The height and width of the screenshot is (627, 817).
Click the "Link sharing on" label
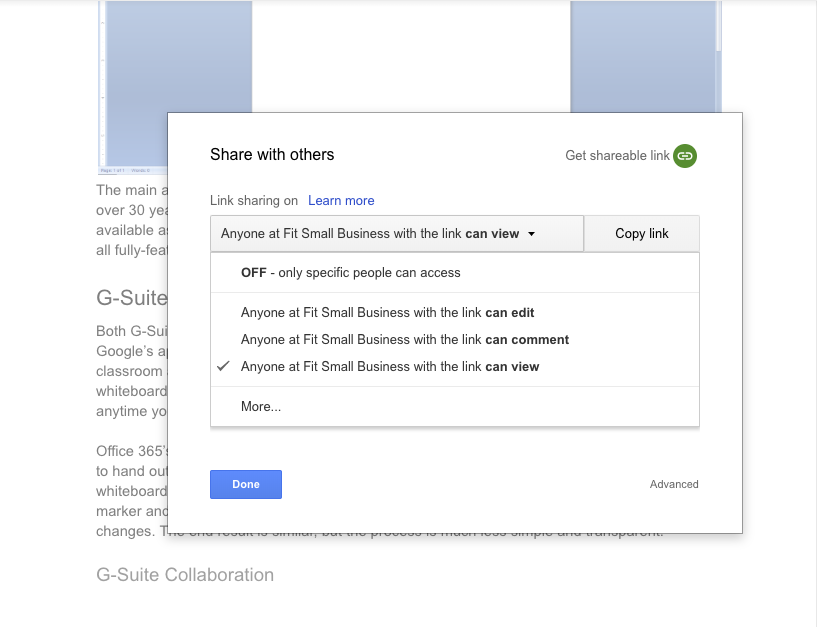click(254, 200)
